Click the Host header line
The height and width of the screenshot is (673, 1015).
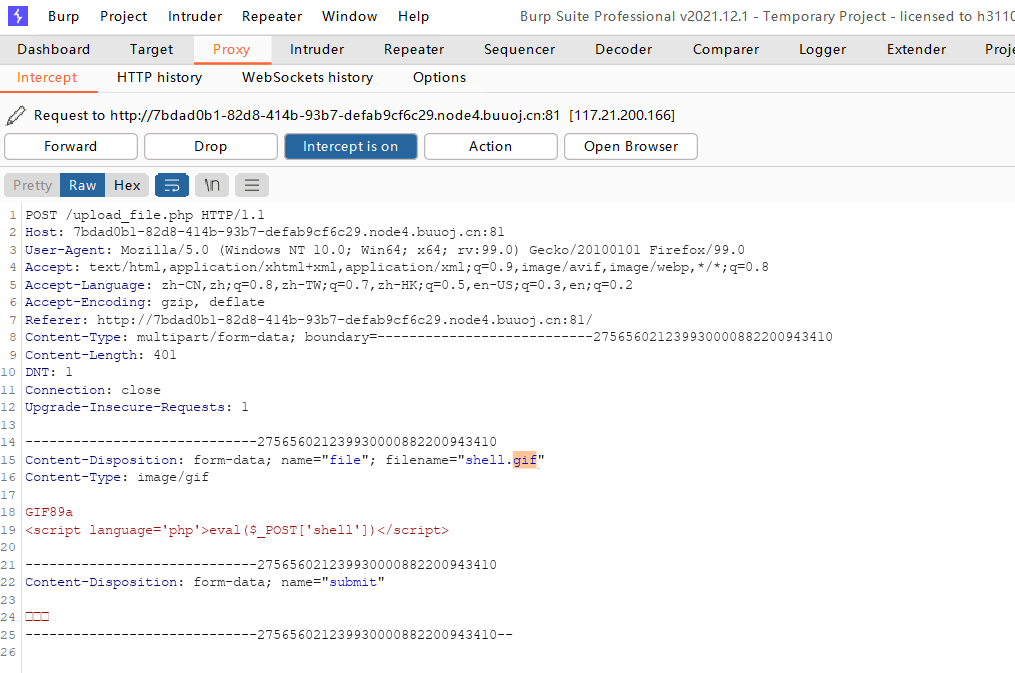[265, 232]
